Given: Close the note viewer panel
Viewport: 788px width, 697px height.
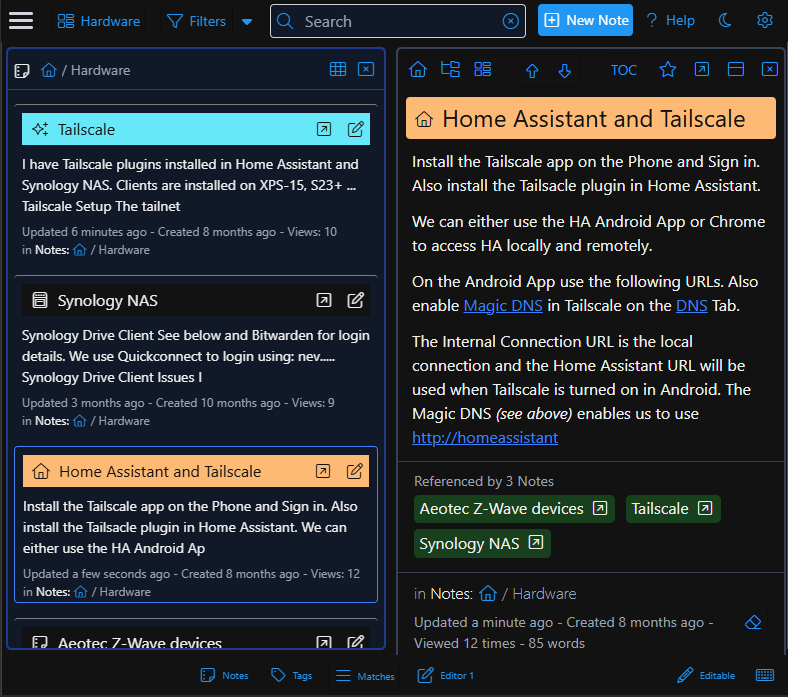Looking at the screenshot, I should tap(769, 69).
